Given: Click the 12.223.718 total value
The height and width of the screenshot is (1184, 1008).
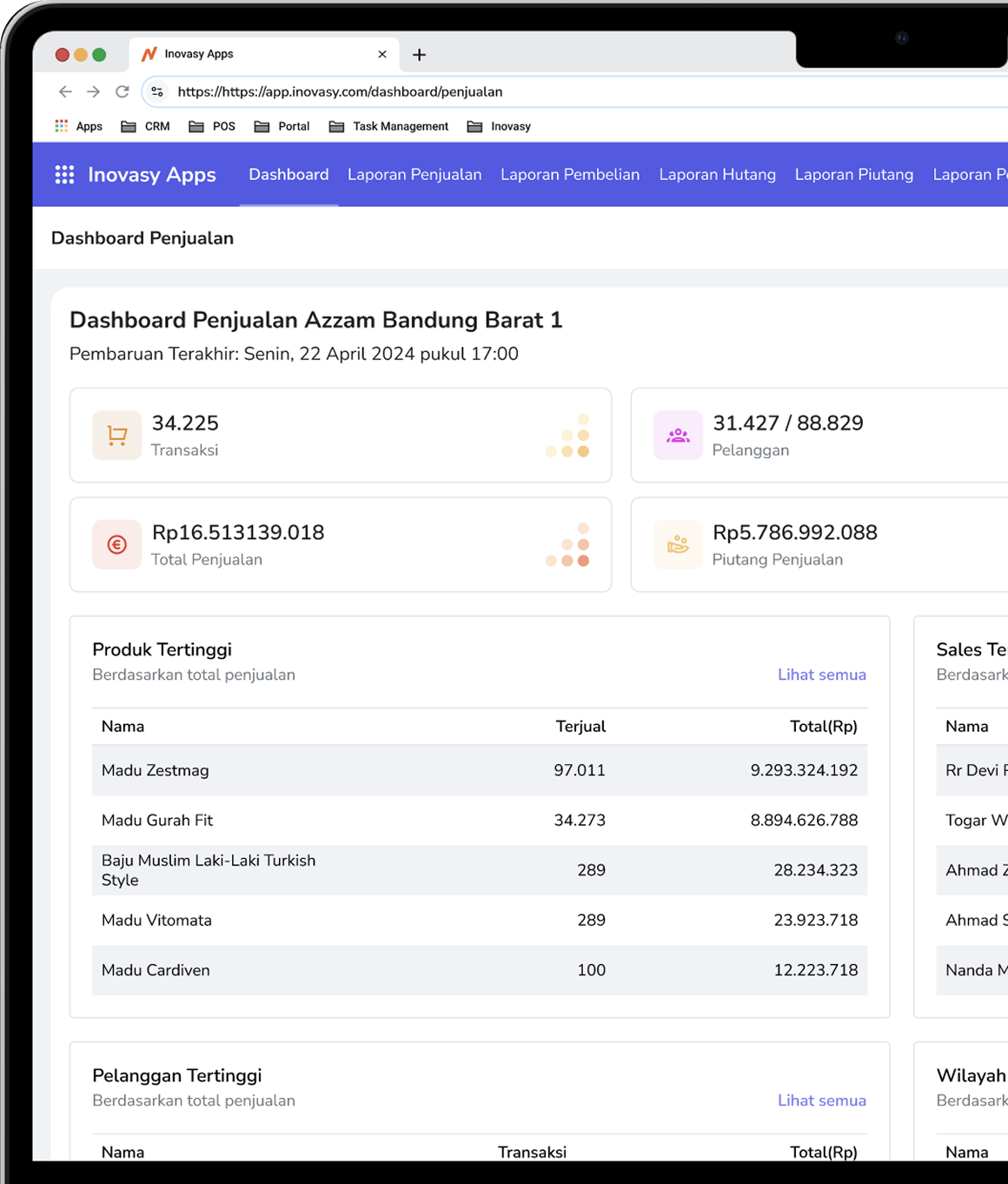Looking at the screenshot, I should (816, 970).
